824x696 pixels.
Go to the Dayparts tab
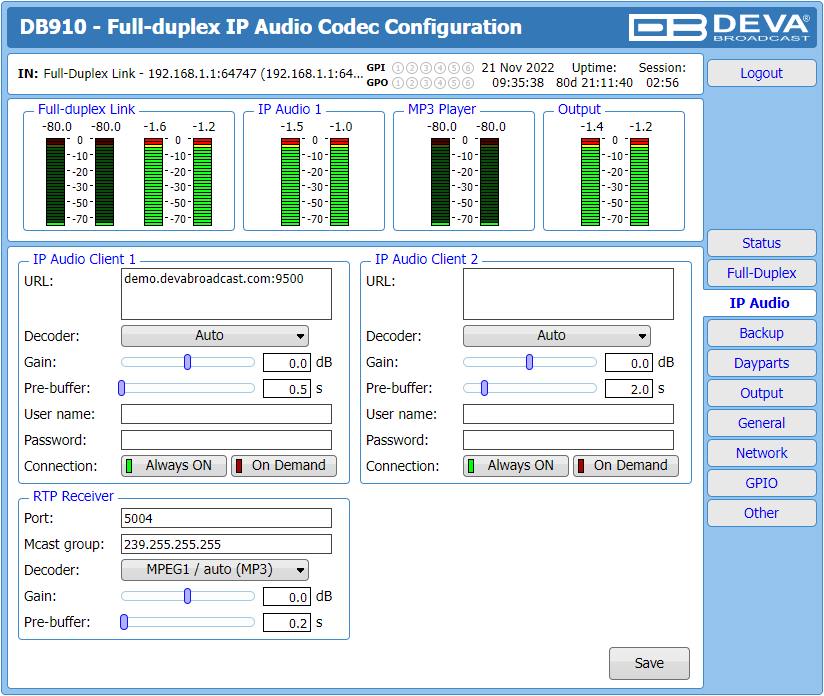tap(761, 363)
